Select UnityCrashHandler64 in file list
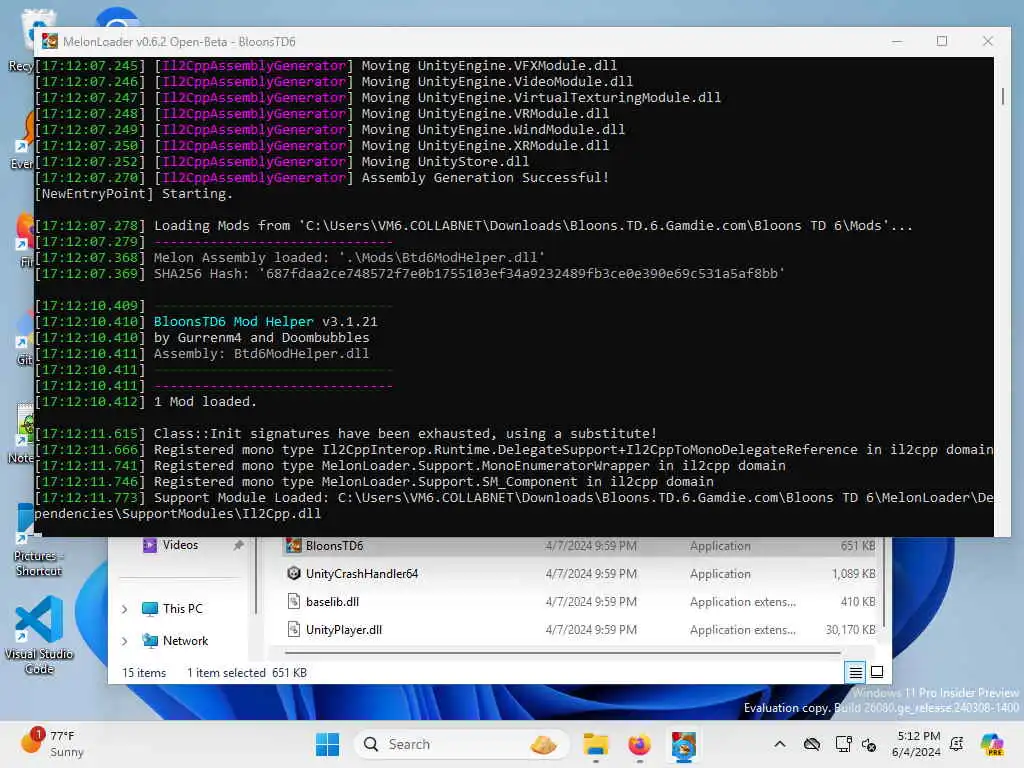The width and height of the screenshot is (1024, 768). pyautogui.click(x=581, y=574)
